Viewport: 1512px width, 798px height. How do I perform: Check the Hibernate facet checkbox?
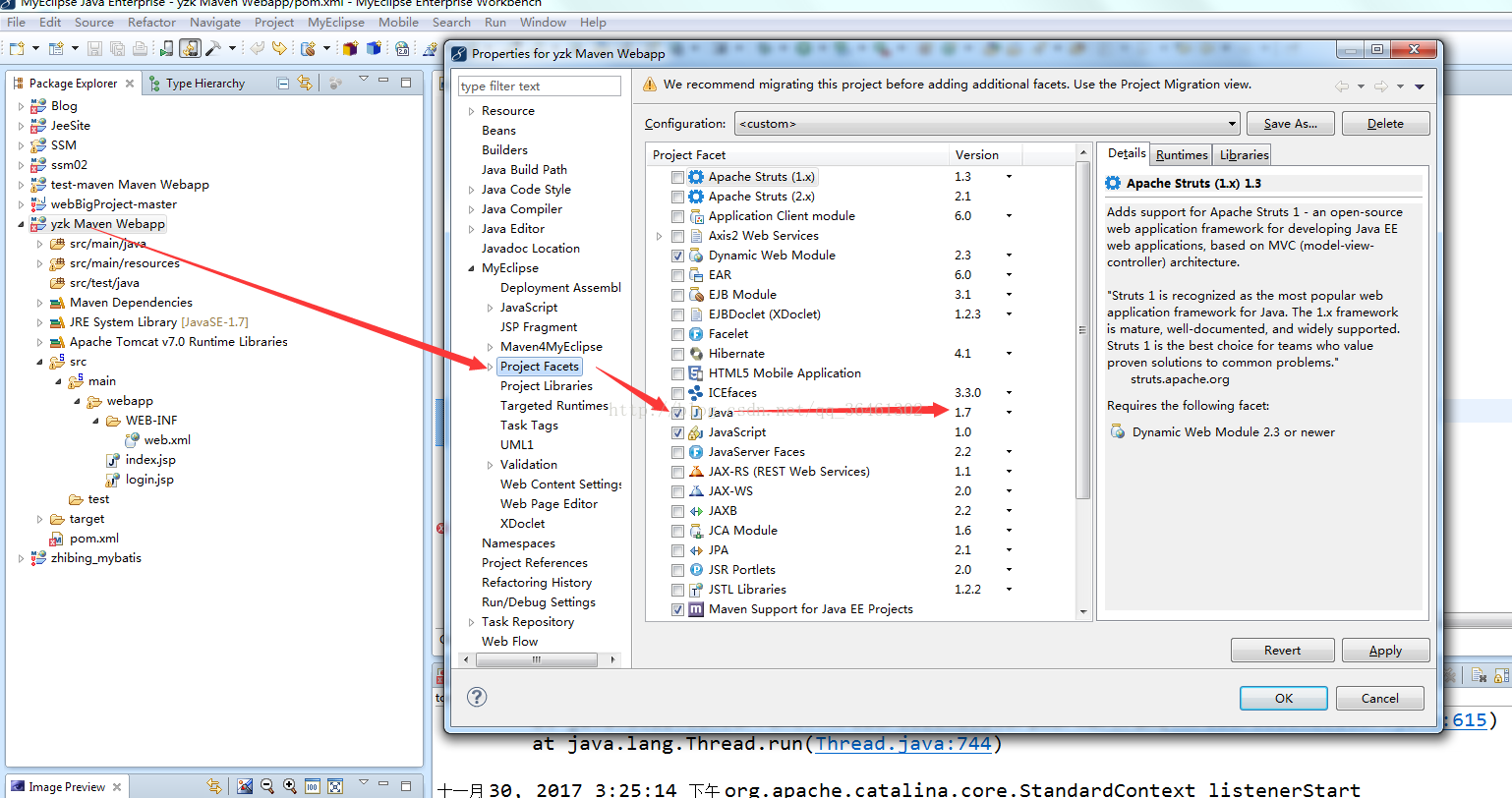(x=677, y=354)
